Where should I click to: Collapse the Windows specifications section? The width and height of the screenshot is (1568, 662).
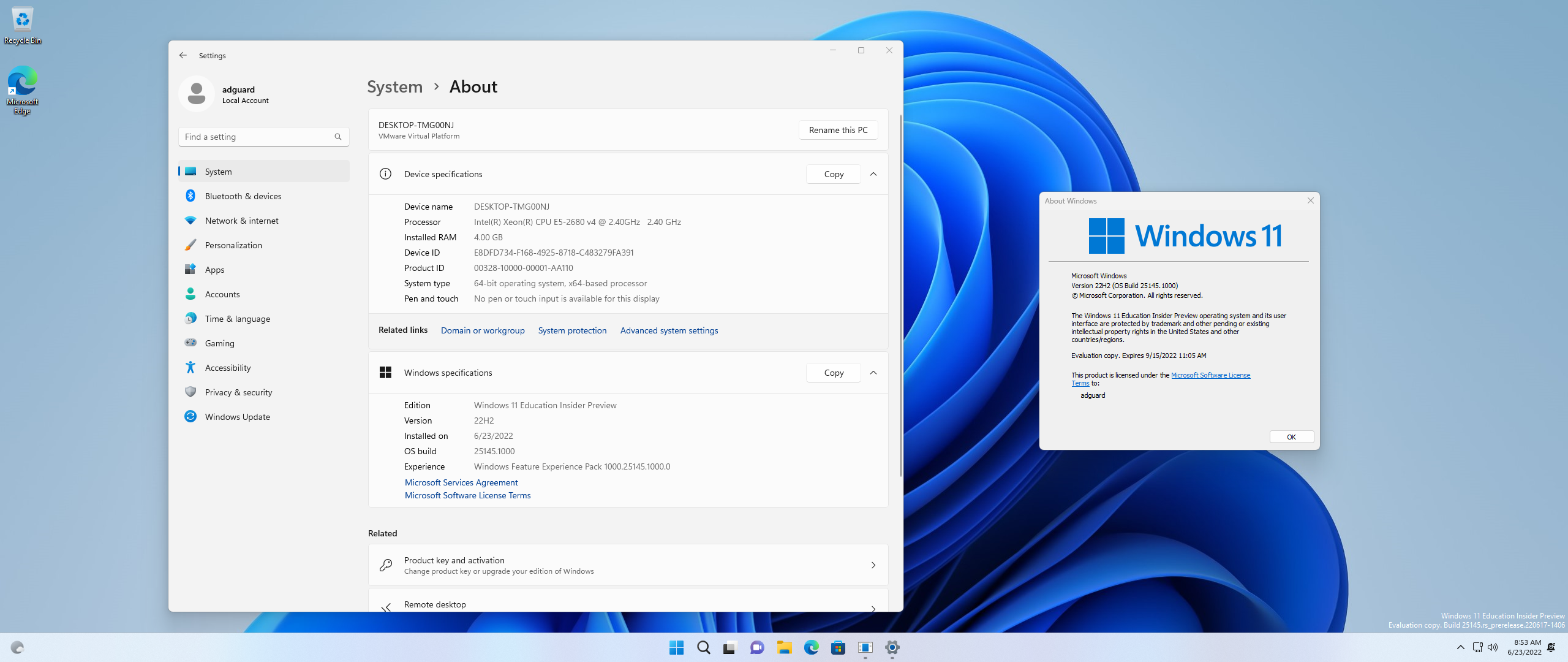[873, 373]
